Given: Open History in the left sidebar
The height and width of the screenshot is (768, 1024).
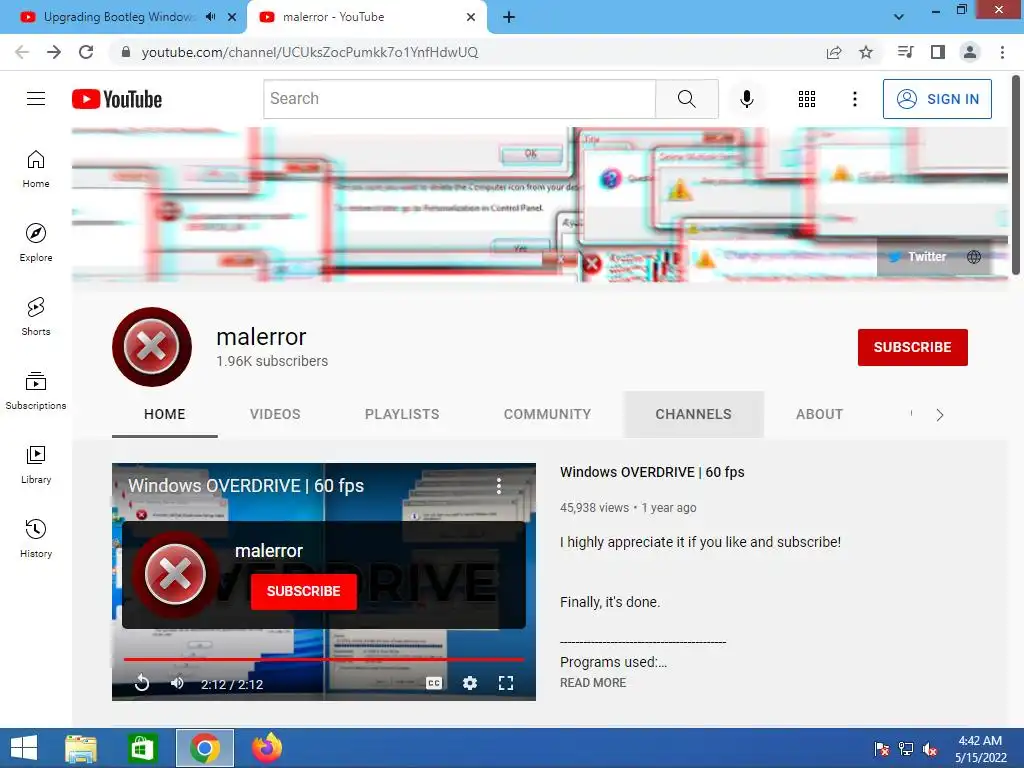Looking at the screenshot, I should [36, 539].
